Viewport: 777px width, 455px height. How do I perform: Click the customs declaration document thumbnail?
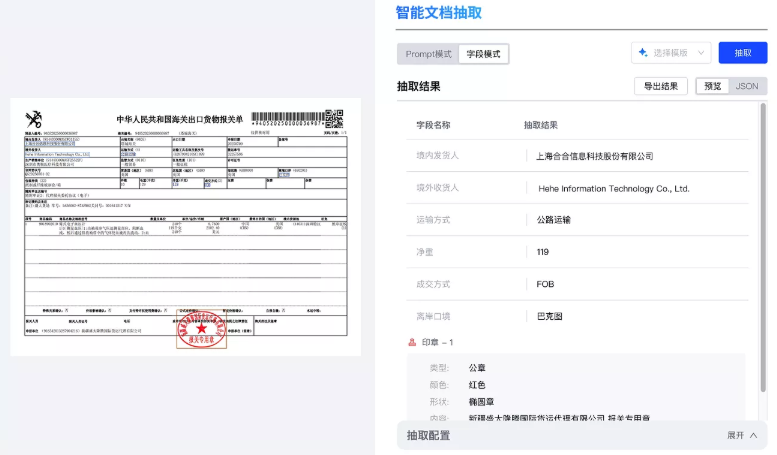[x=186, y=227]
